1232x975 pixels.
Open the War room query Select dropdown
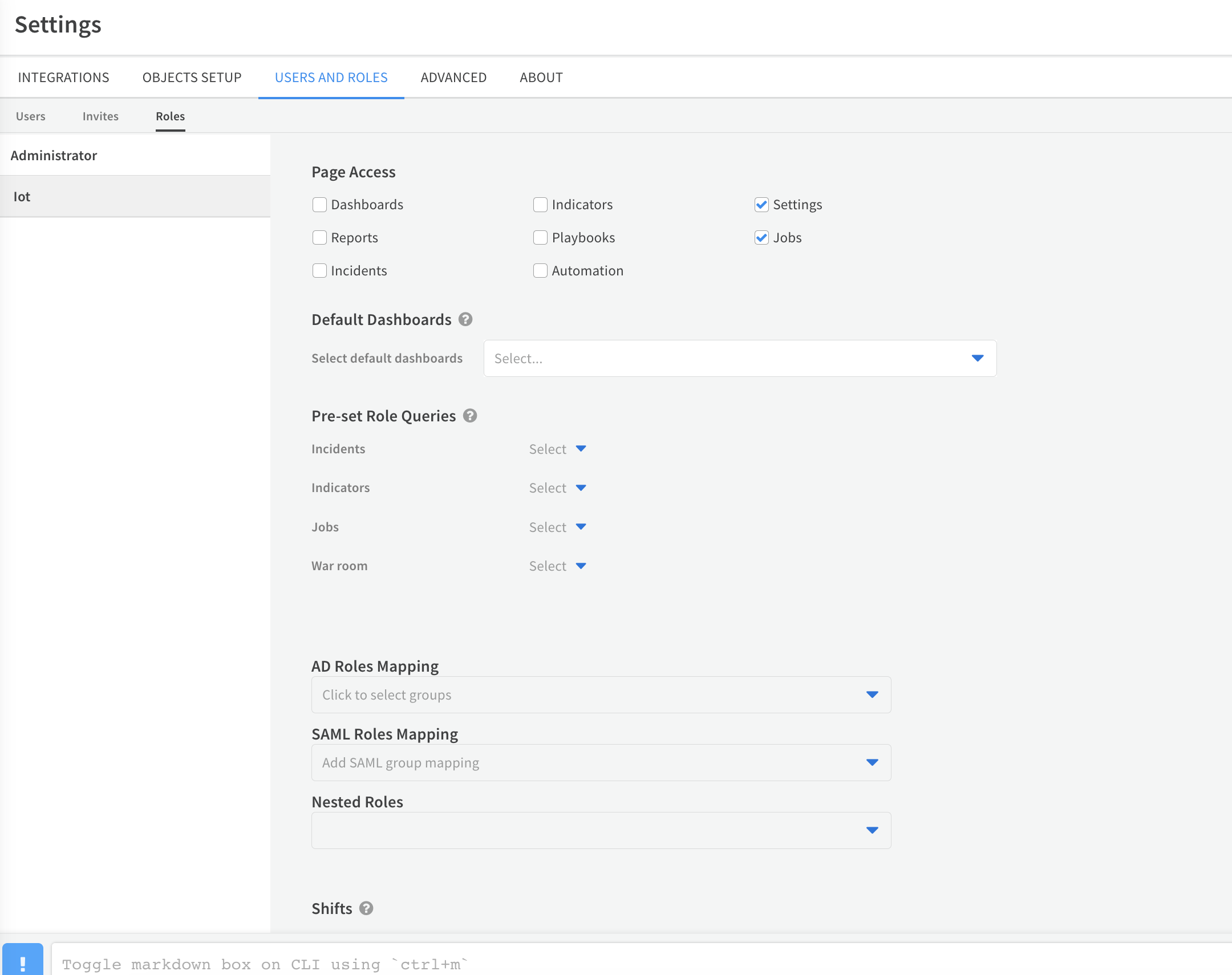coord(557,566)
